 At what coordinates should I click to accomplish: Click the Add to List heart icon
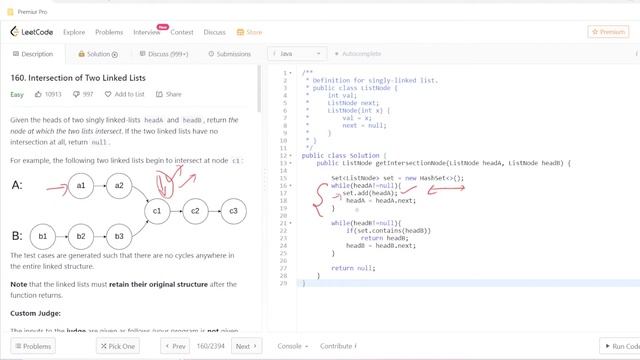pyautogui.click(x=108, y=94)
